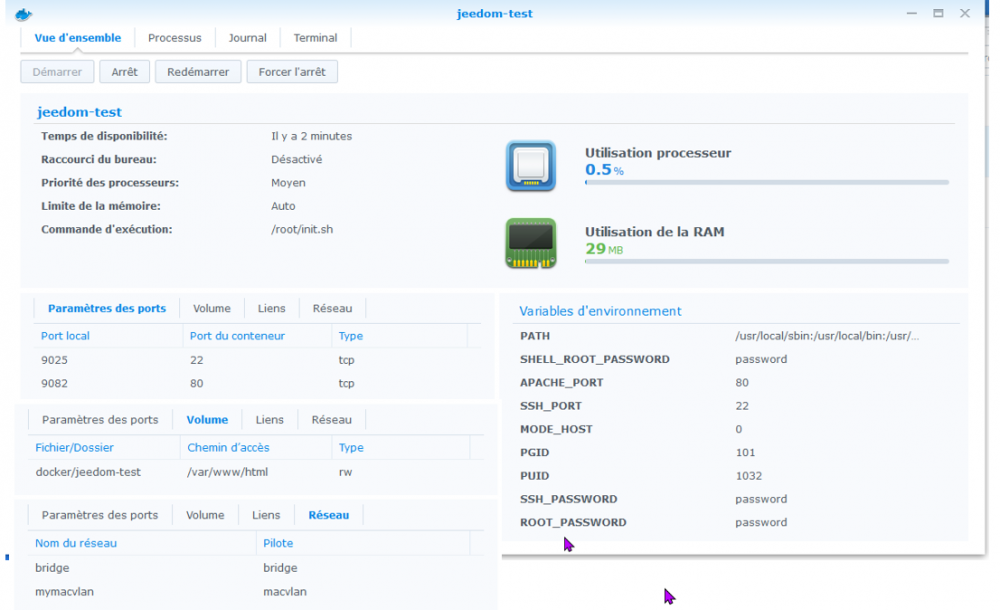Click Forcer l'arrêt button
Viewport: 1000px width, 610px height.
click(x=292, y=72)
